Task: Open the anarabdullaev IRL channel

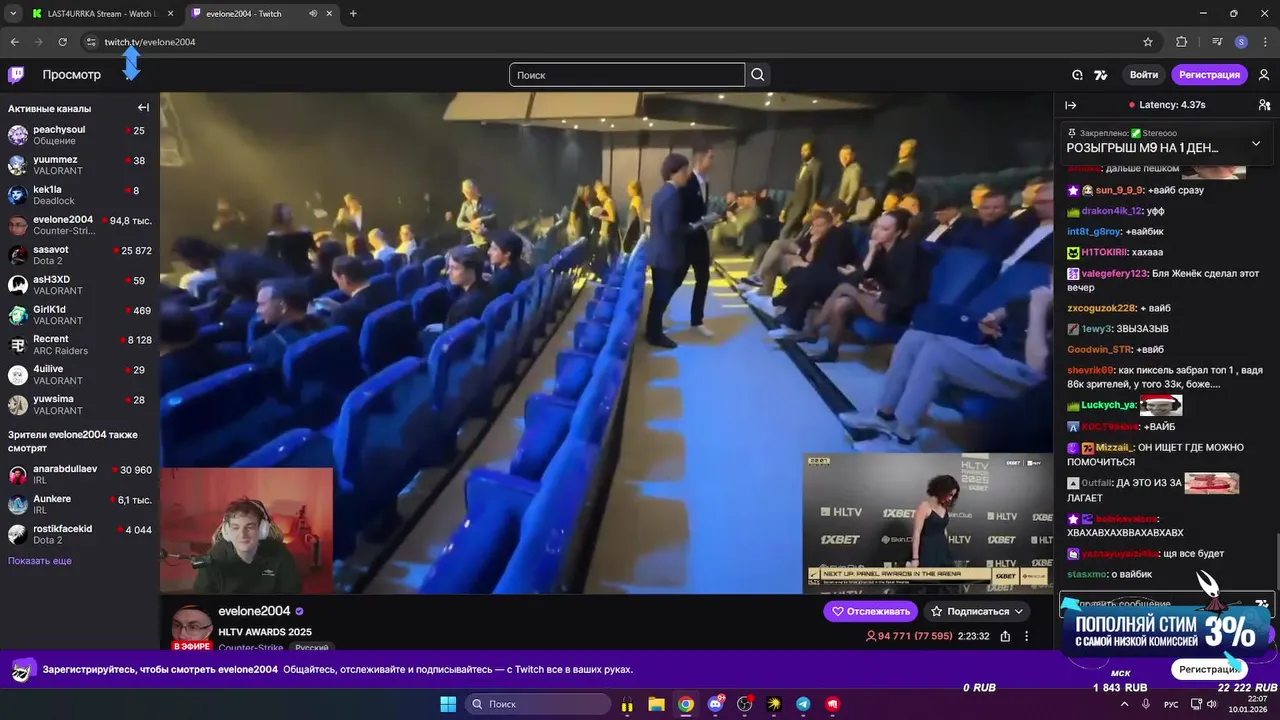Action: pyautogui.click(x=80, y=475)
